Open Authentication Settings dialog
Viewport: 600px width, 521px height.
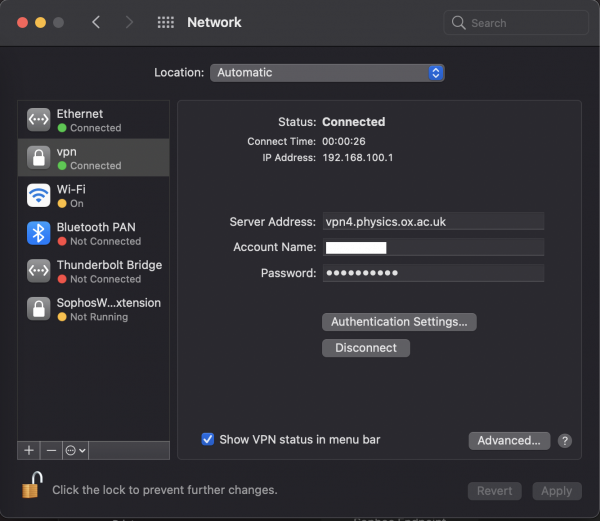[399, 322]
